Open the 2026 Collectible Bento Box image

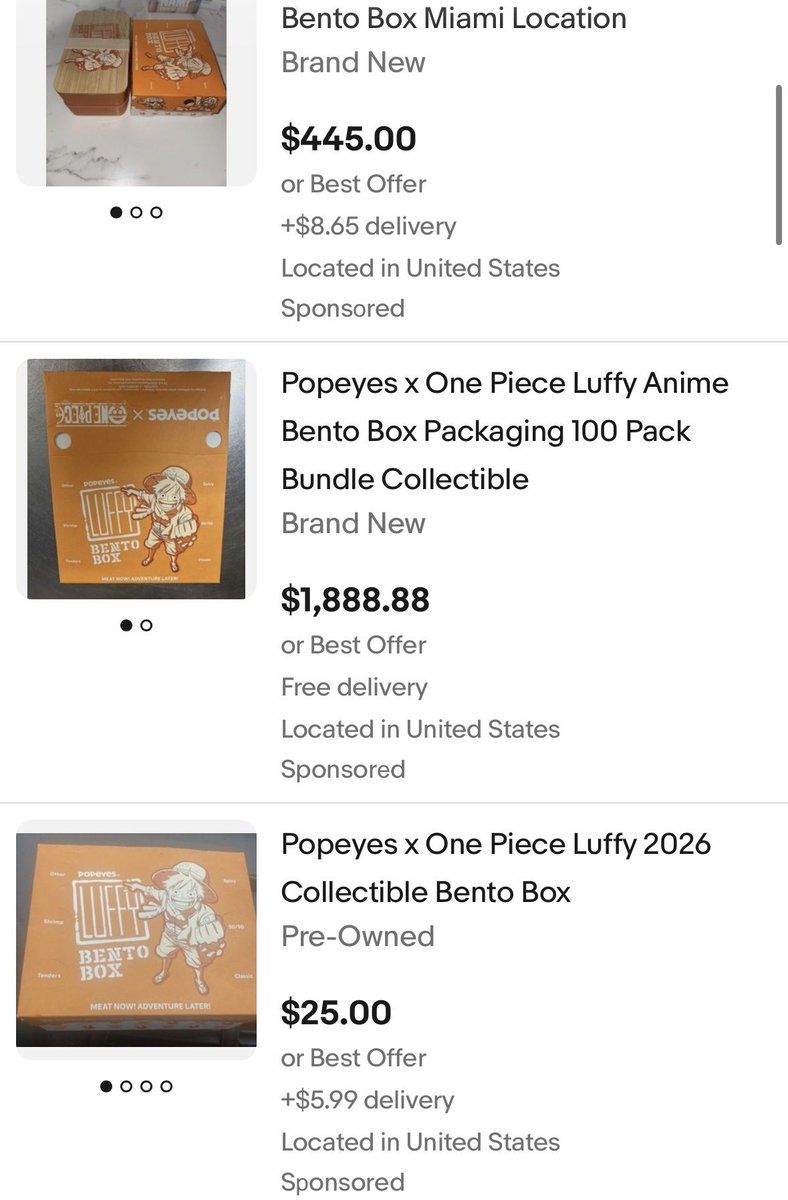coord(136,940)
